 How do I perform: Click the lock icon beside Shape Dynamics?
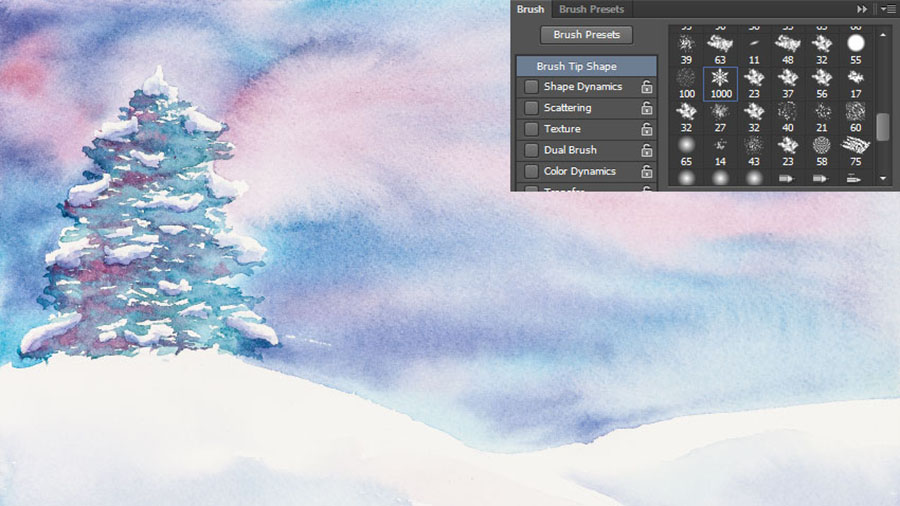647,87
